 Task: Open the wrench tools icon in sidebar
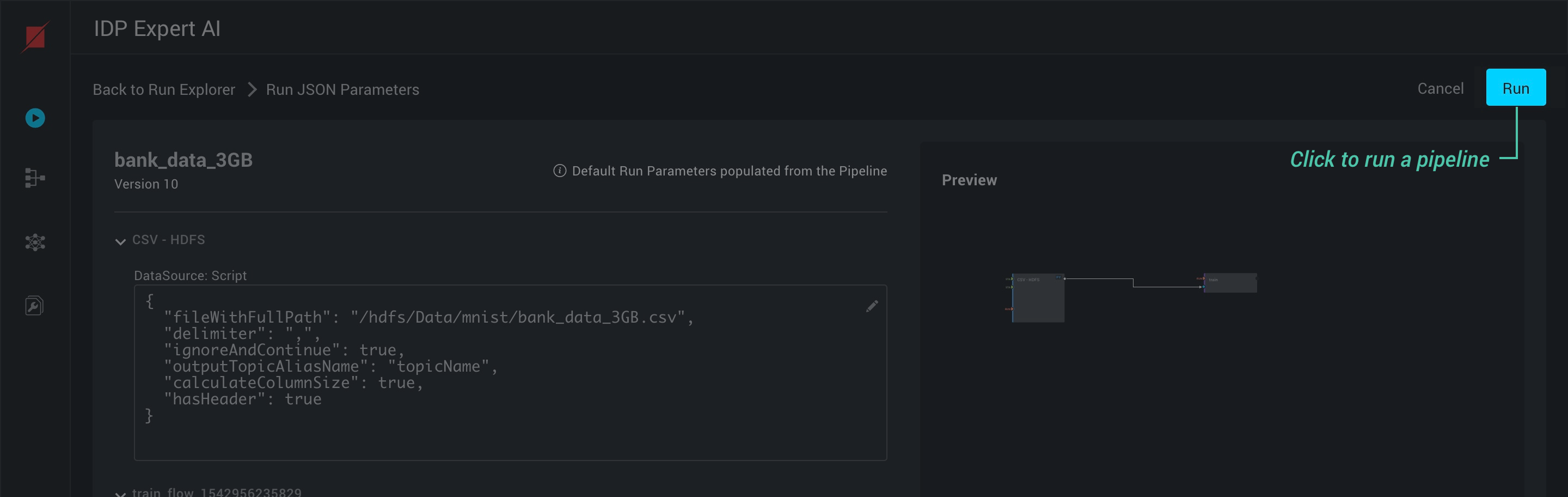35,305
